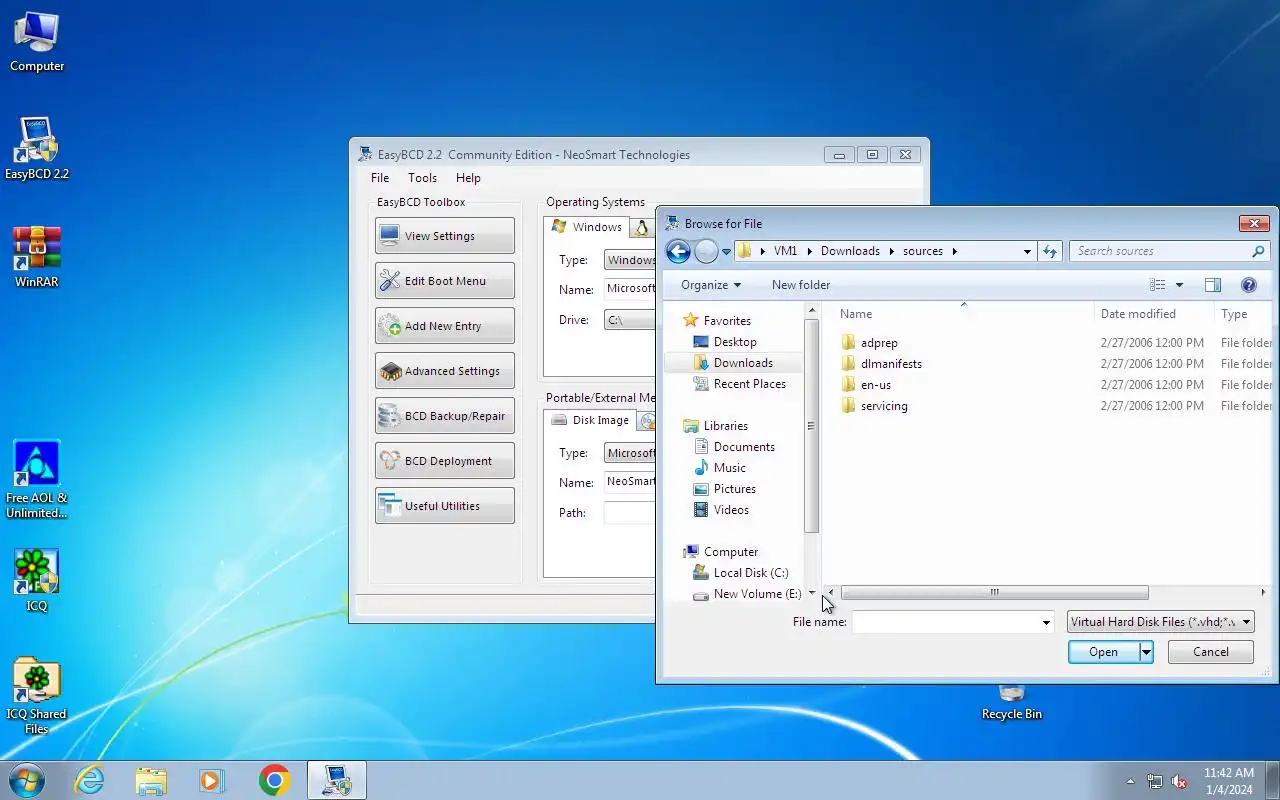Select Videos library in navigation pane
The height and width of the screenshot is (800, 1280).
721,510
